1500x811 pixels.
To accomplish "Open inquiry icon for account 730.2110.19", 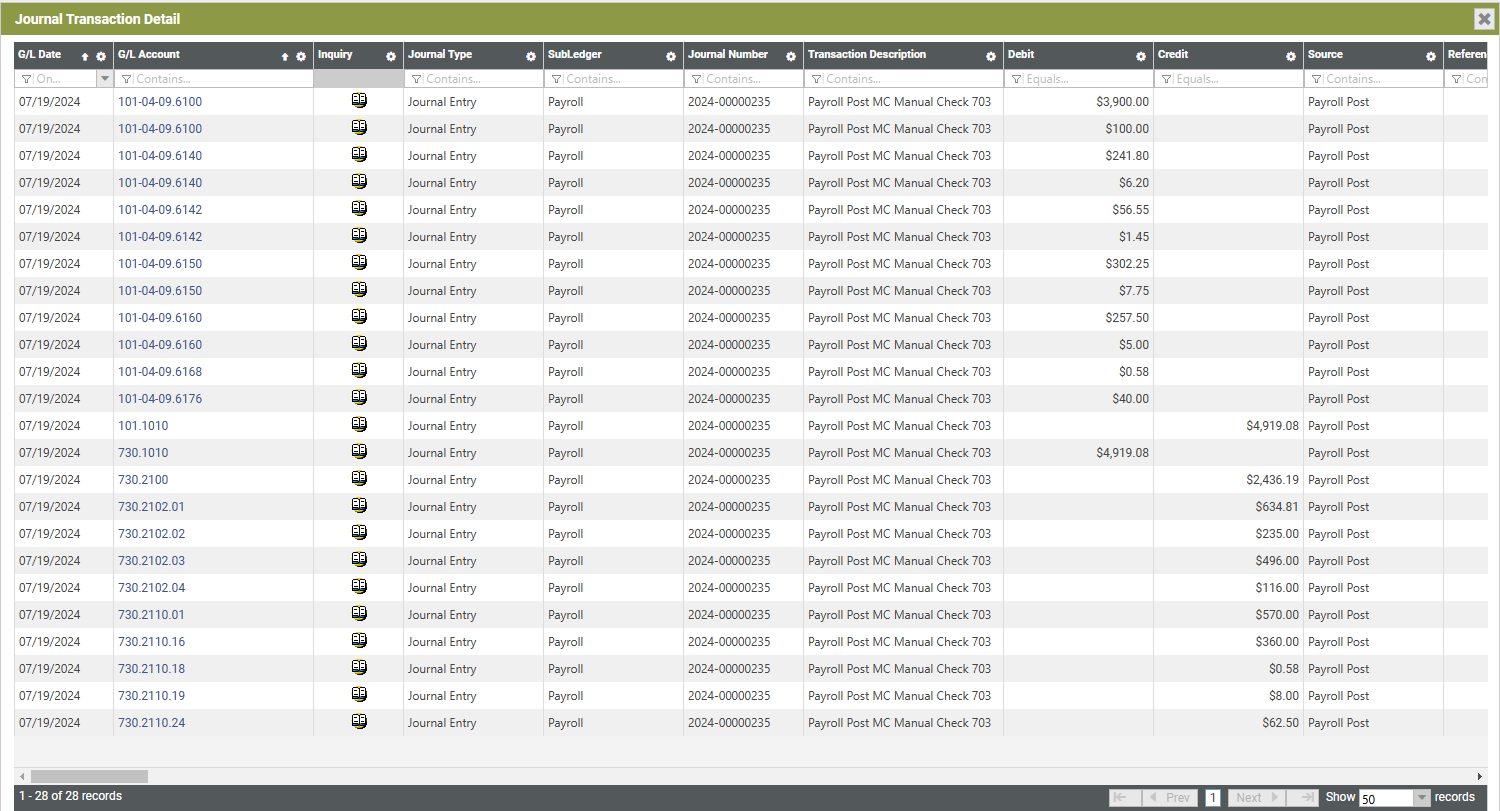I will click(359, 694).
